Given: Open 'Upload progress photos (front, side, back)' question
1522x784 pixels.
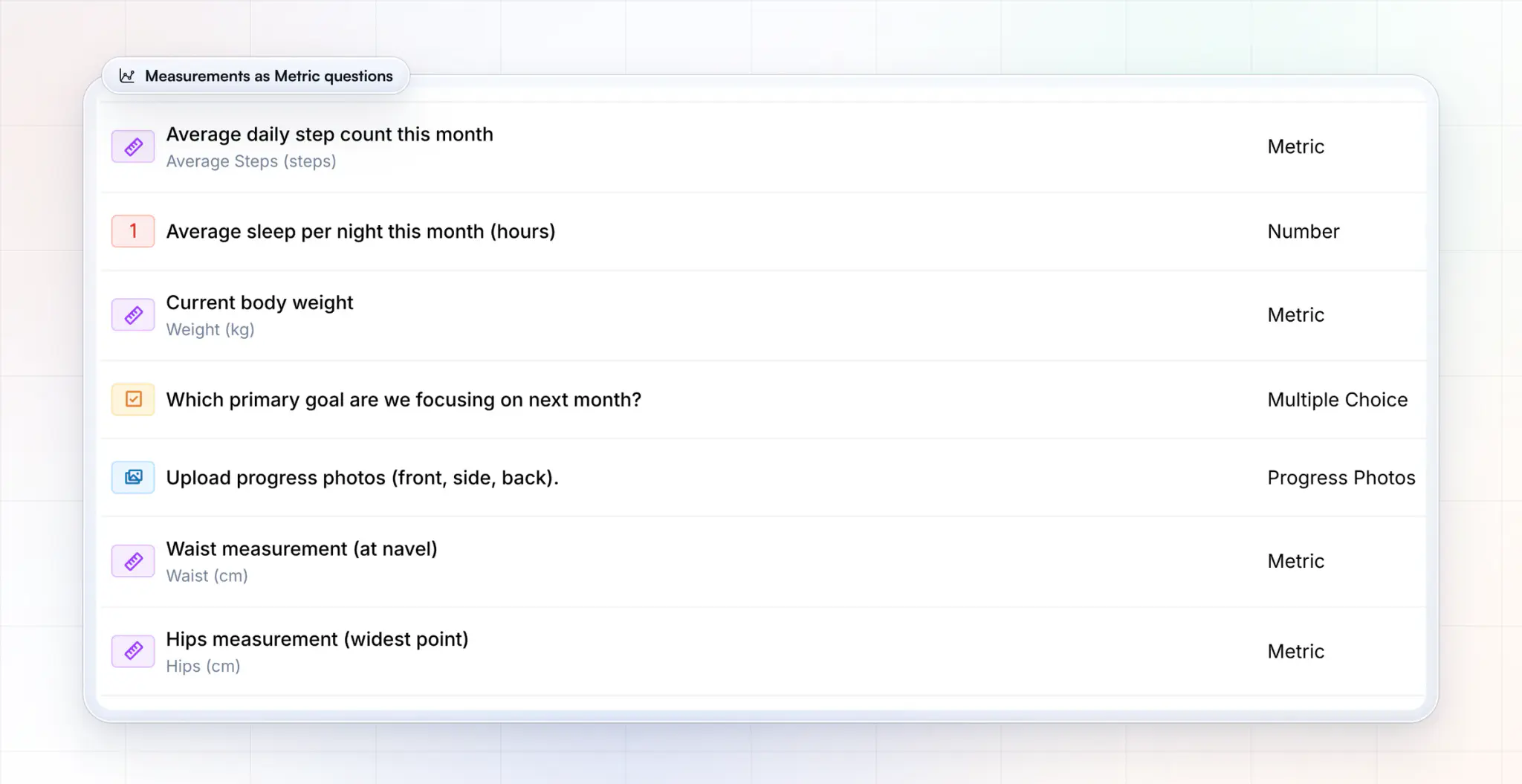Looking at the screenshot, I should (x=362, y=478).
